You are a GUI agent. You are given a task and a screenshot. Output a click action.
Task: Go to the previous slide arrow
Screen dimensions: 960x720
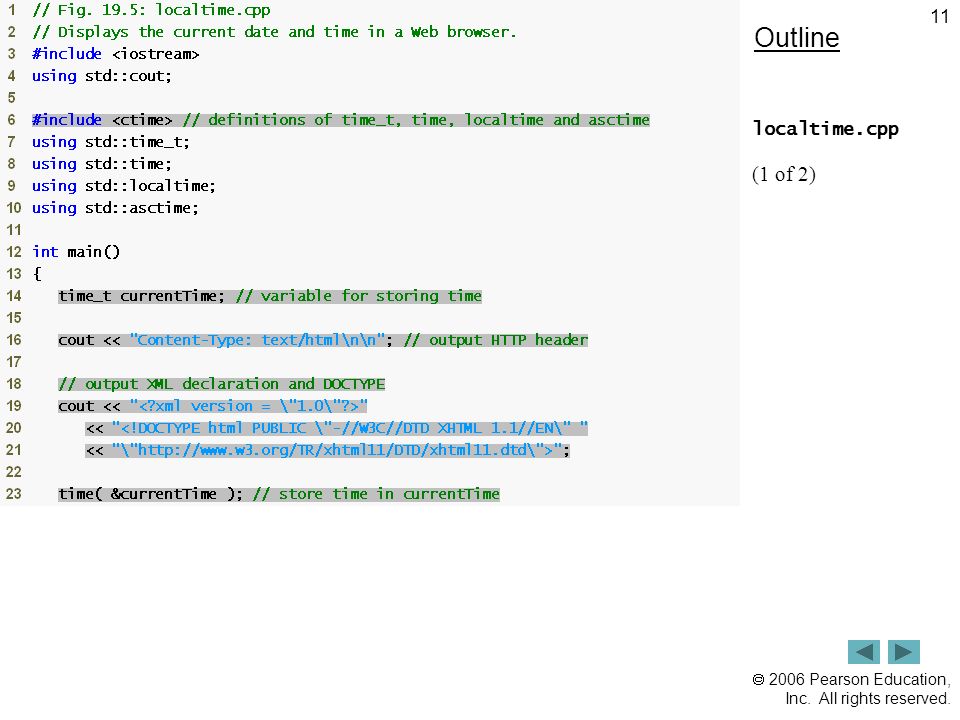pyautogui.click(x=863, y=651)
